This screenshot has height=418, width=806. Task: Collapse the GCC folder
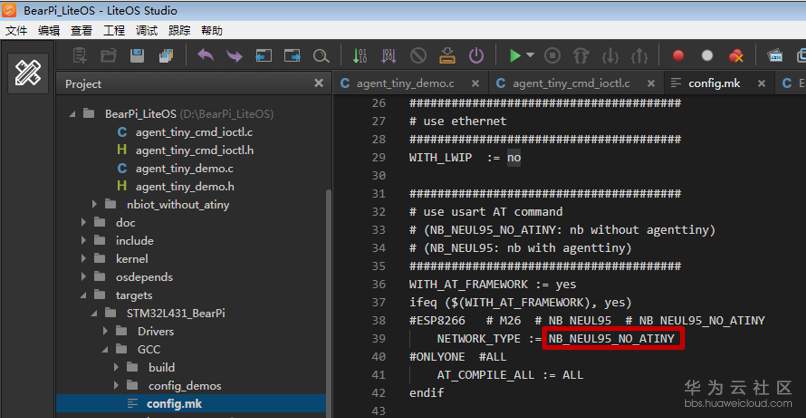click(105, 350)
